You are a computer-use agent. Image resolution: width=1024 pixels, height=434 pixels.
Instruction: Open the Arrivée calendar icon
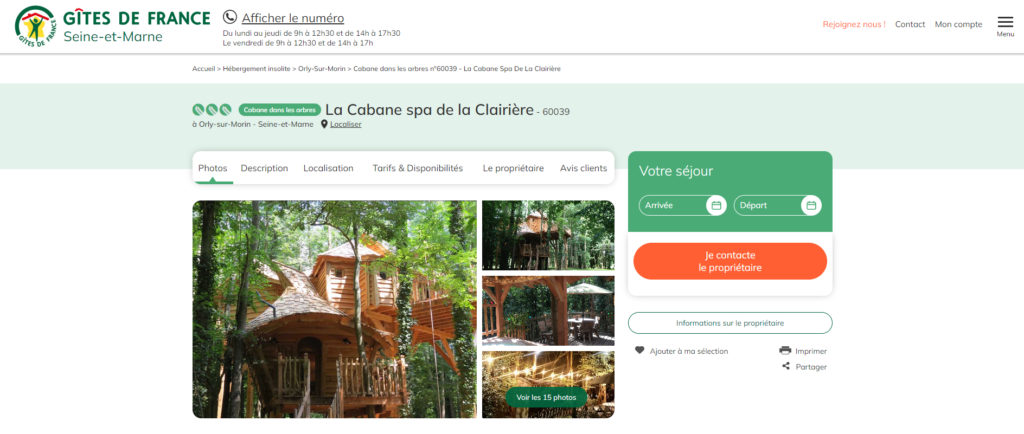pyautogui.click(x=716, y=206)
